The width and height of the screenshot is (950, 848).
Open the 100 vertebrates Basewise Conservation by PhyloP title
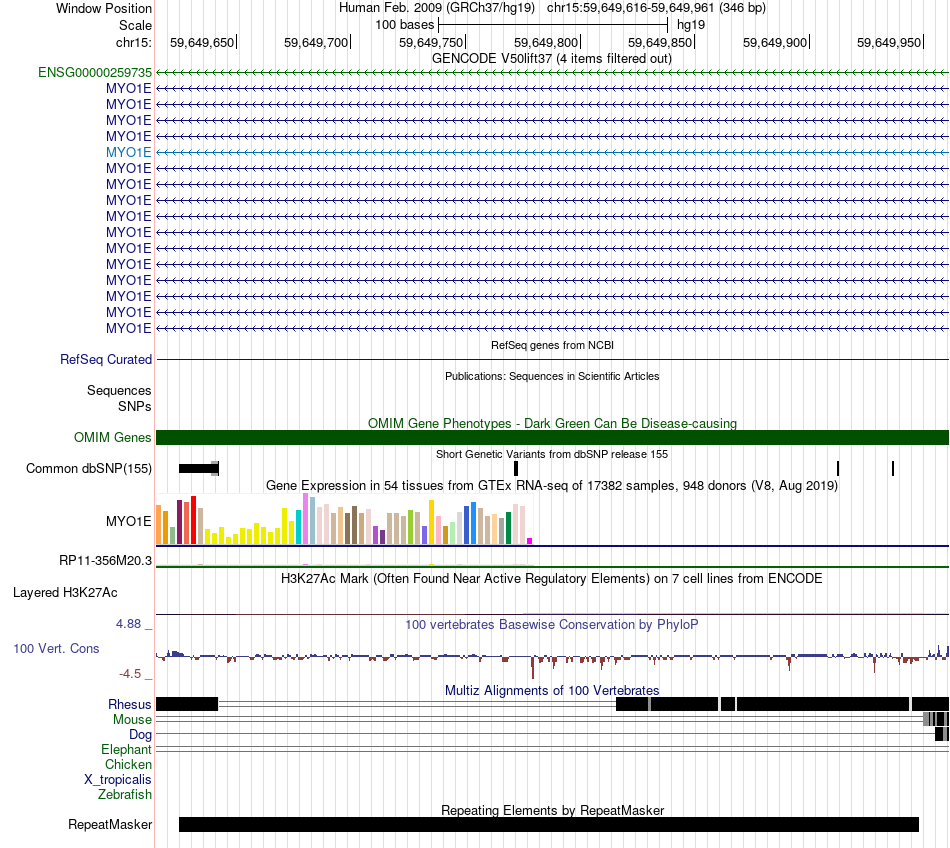click(552, 624)
